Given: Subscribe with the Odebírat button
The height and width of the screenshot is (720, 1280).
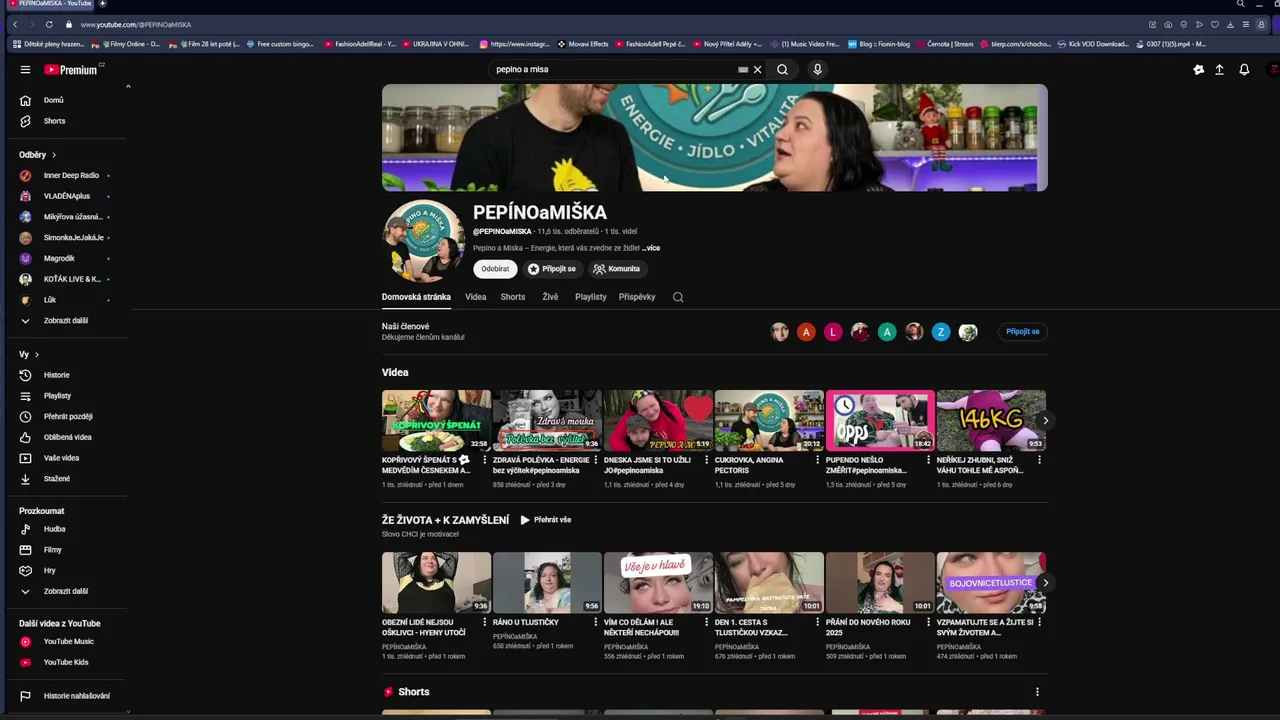Looking at the screenshot, I should pos(495,269).
